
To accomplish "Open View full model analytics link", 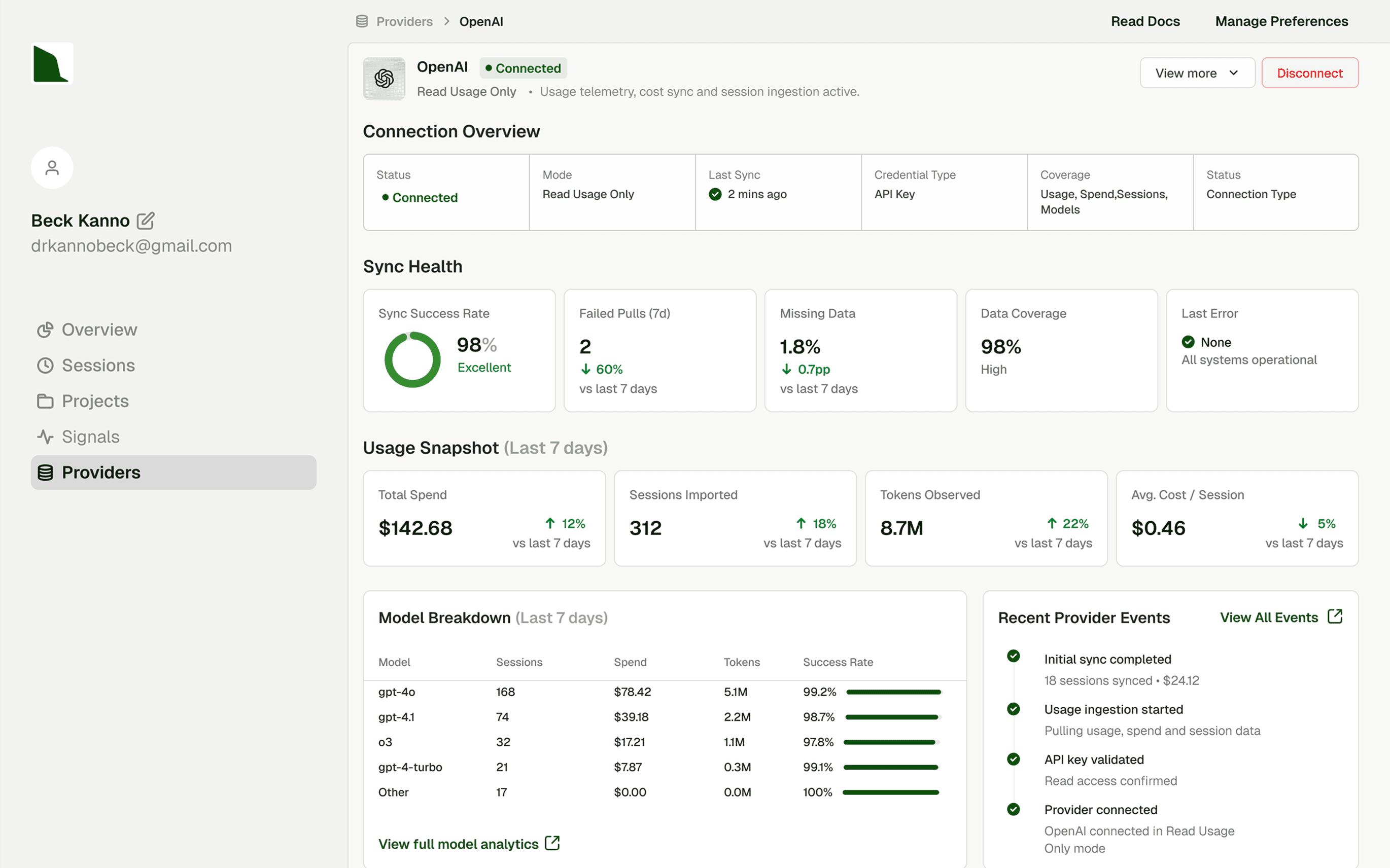I will (459, 844).
